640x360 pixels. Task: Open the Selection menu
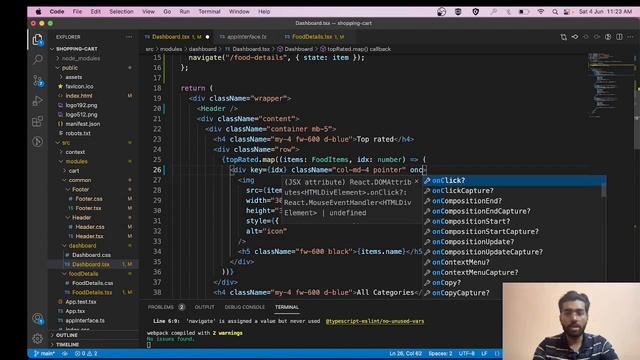pyautogui.click(x=121, y=12)
